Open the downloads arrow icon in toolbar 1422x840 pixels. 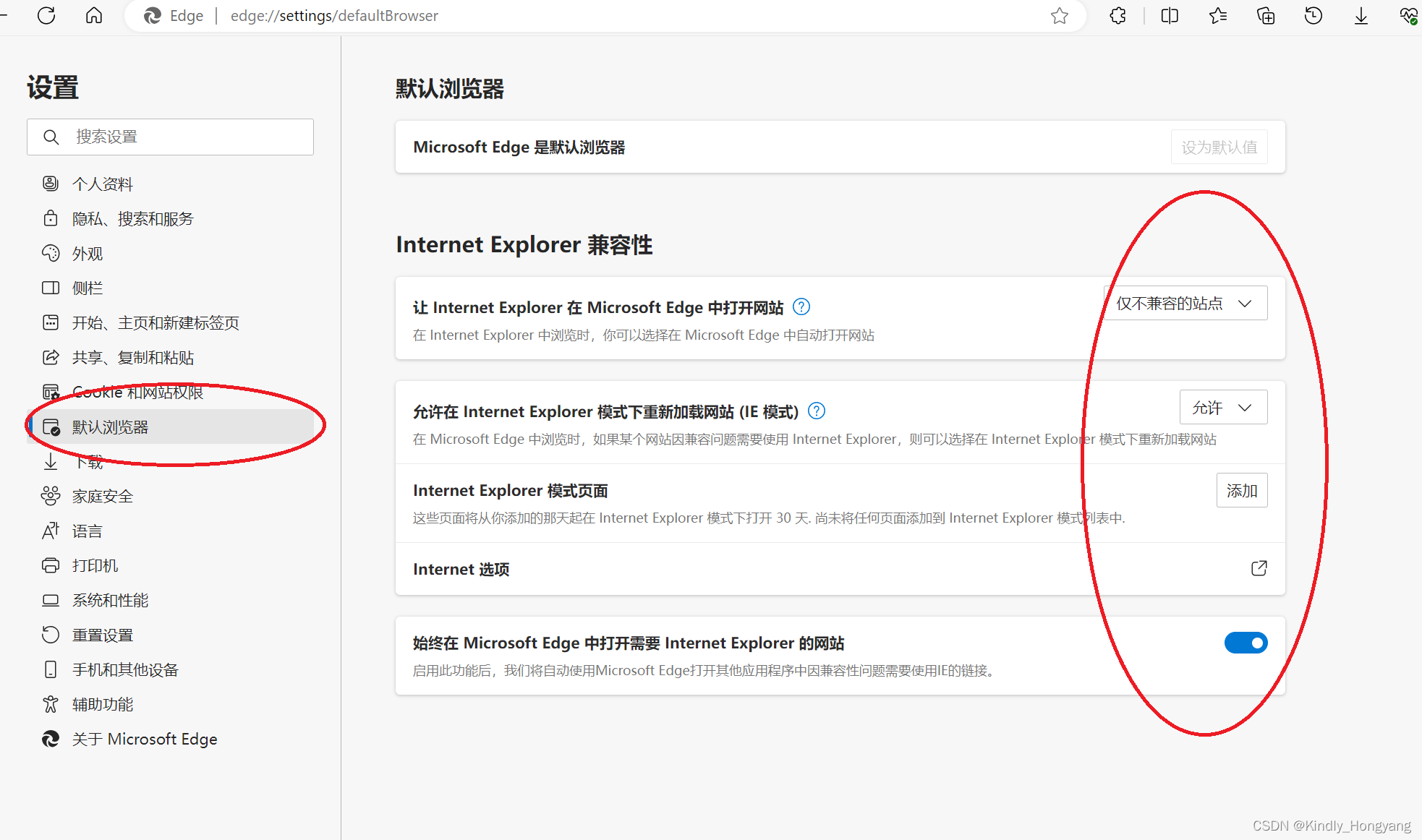(x=1361, y=16)
